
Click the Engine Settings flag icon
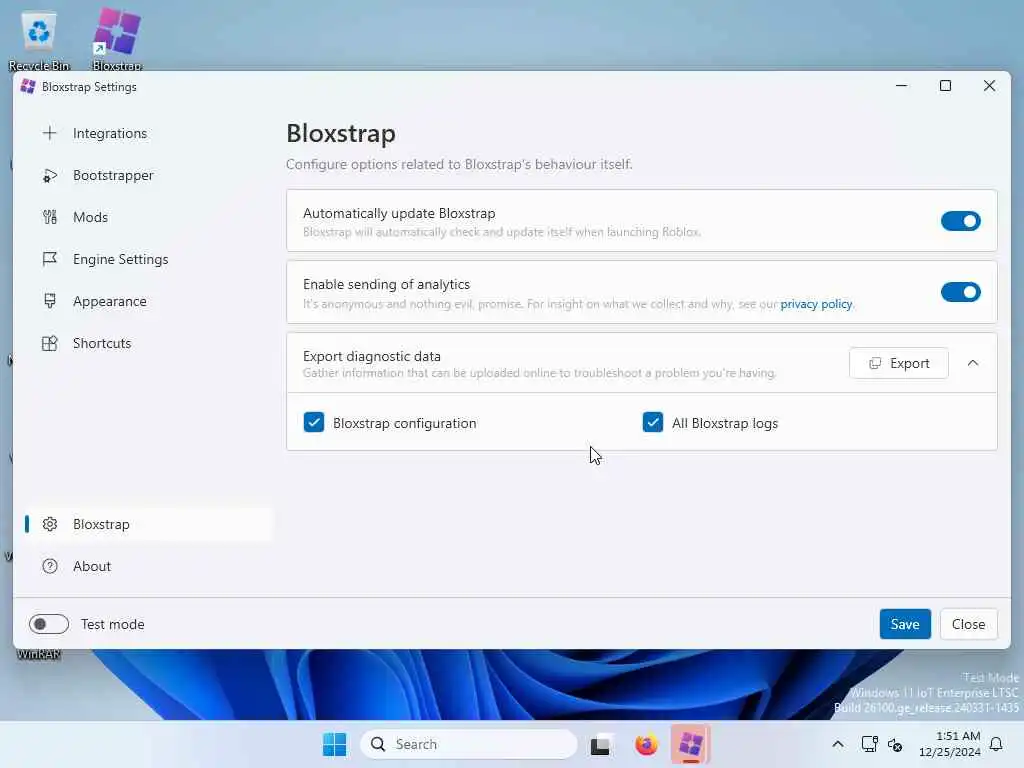[x=50, y=259]
